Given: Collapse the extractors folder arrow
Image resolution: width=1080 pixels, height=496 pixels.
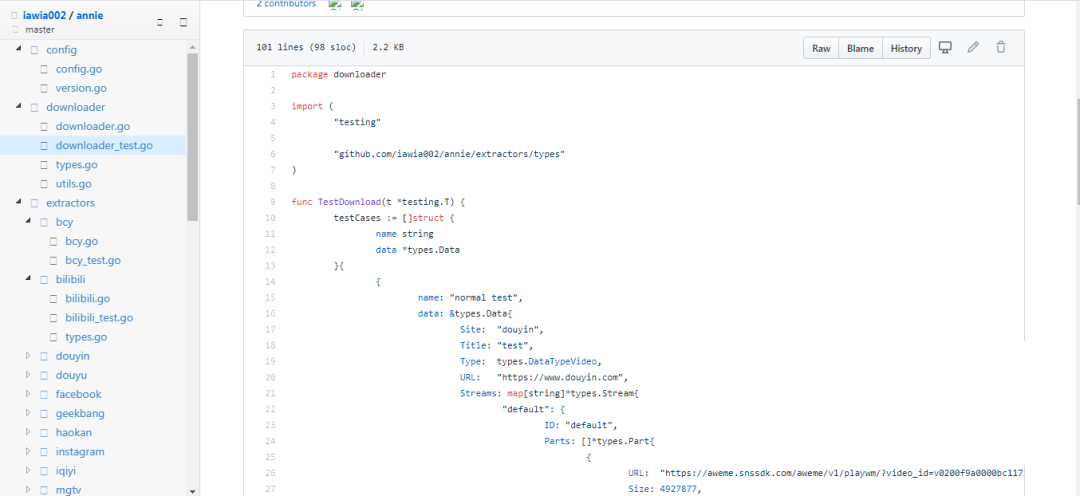Looking at the screenshot, I should click(18, 203).
